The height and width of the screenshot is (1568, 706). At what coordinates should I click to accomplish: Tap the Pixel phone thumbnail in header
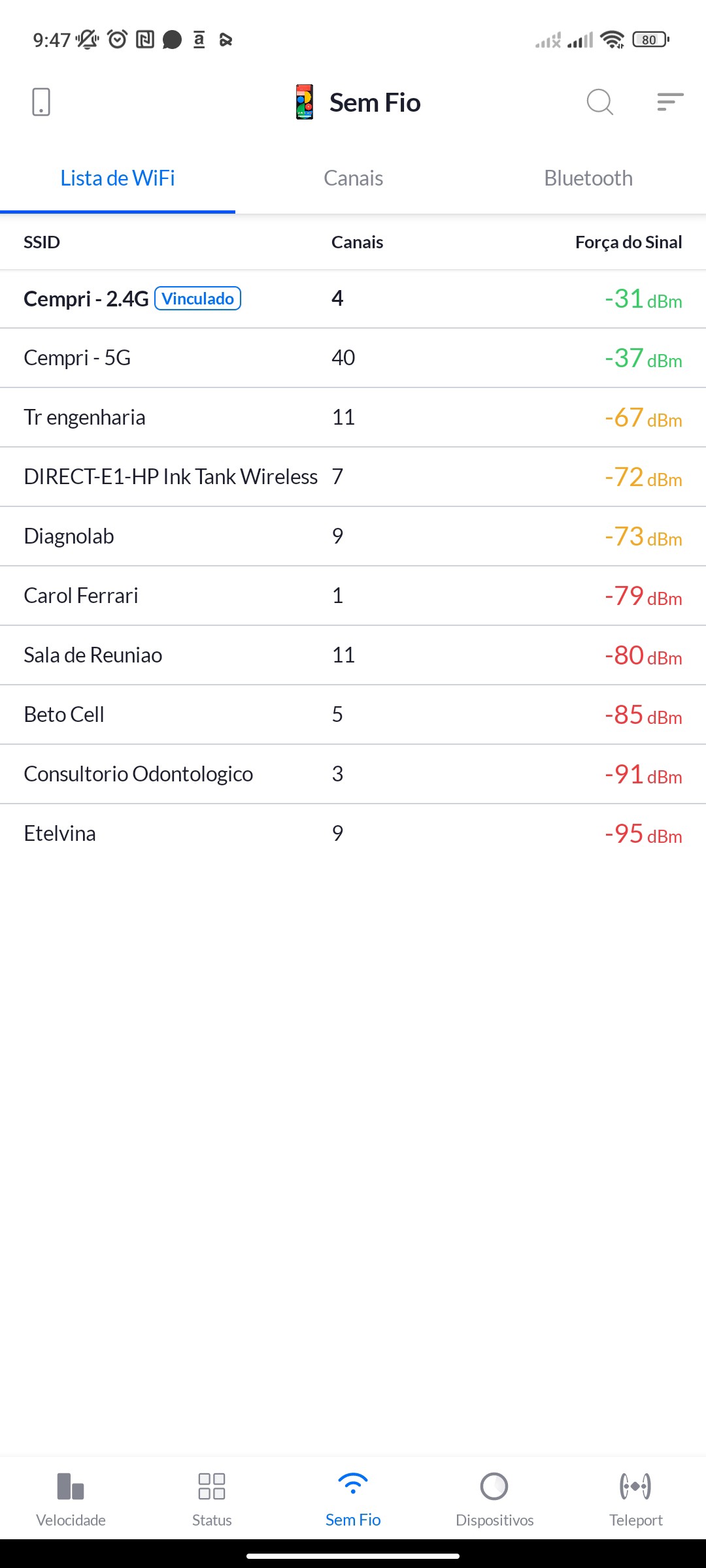[305, 102]
